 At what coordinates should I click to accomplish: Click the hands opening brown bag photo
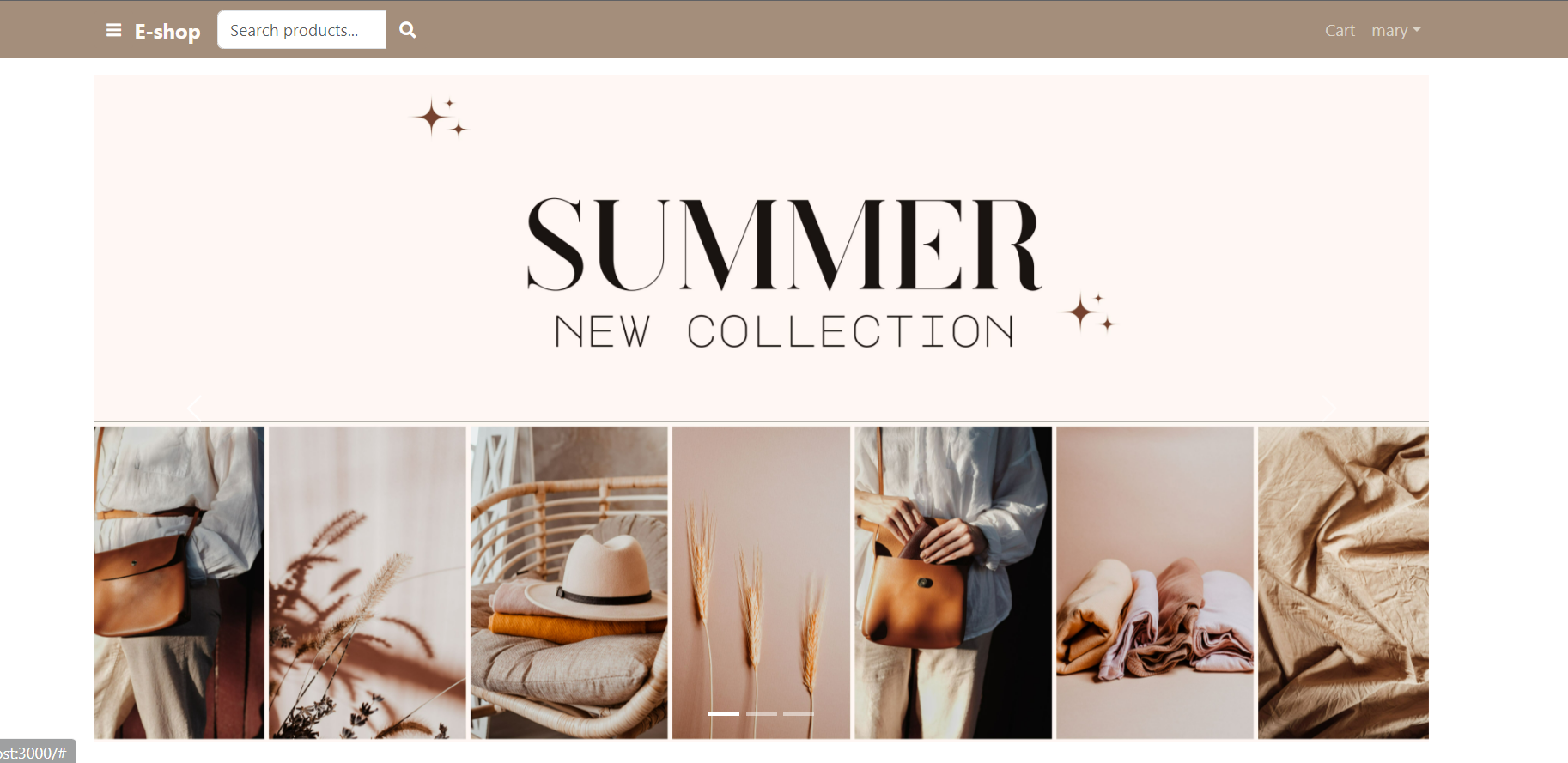click(953, 583)
